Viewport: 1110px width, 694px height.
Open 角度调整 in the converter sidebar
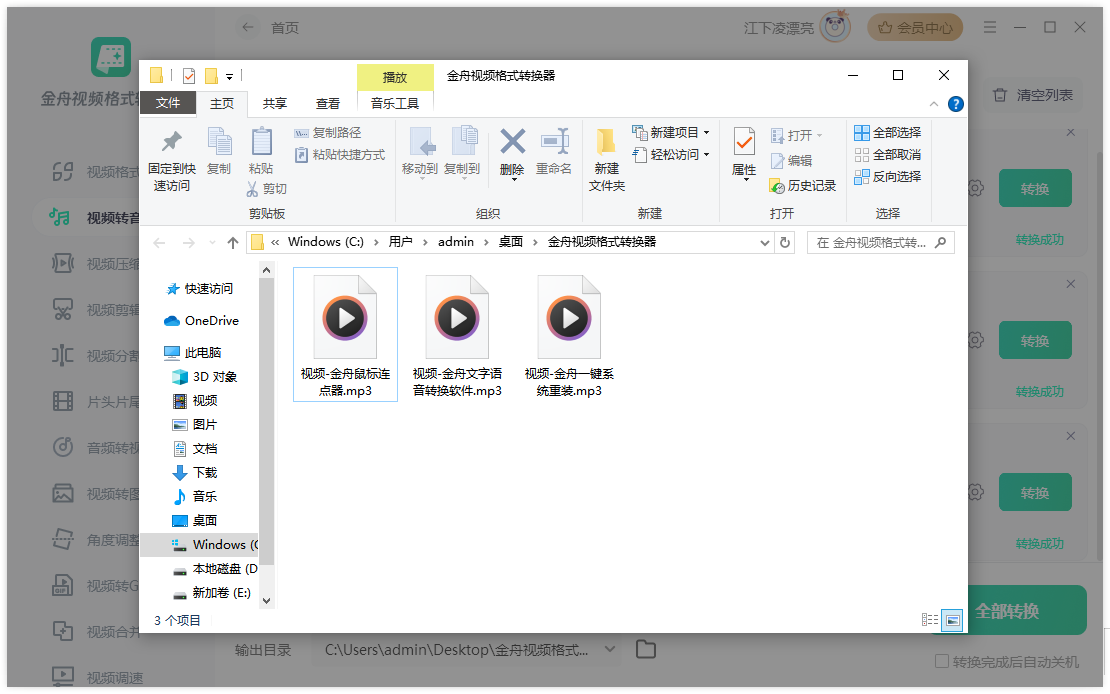[x=96, y=540]
